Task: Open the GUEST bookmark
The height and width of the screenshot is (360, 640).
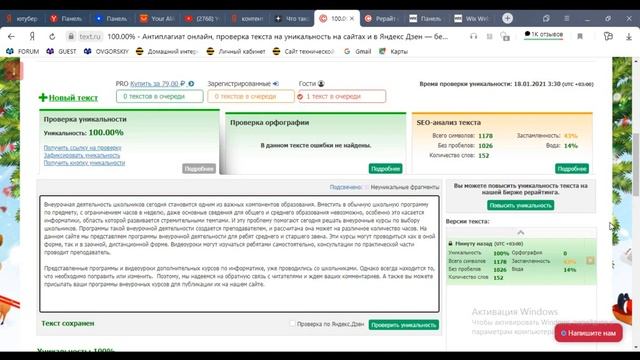Action: [x=61, y=51]
